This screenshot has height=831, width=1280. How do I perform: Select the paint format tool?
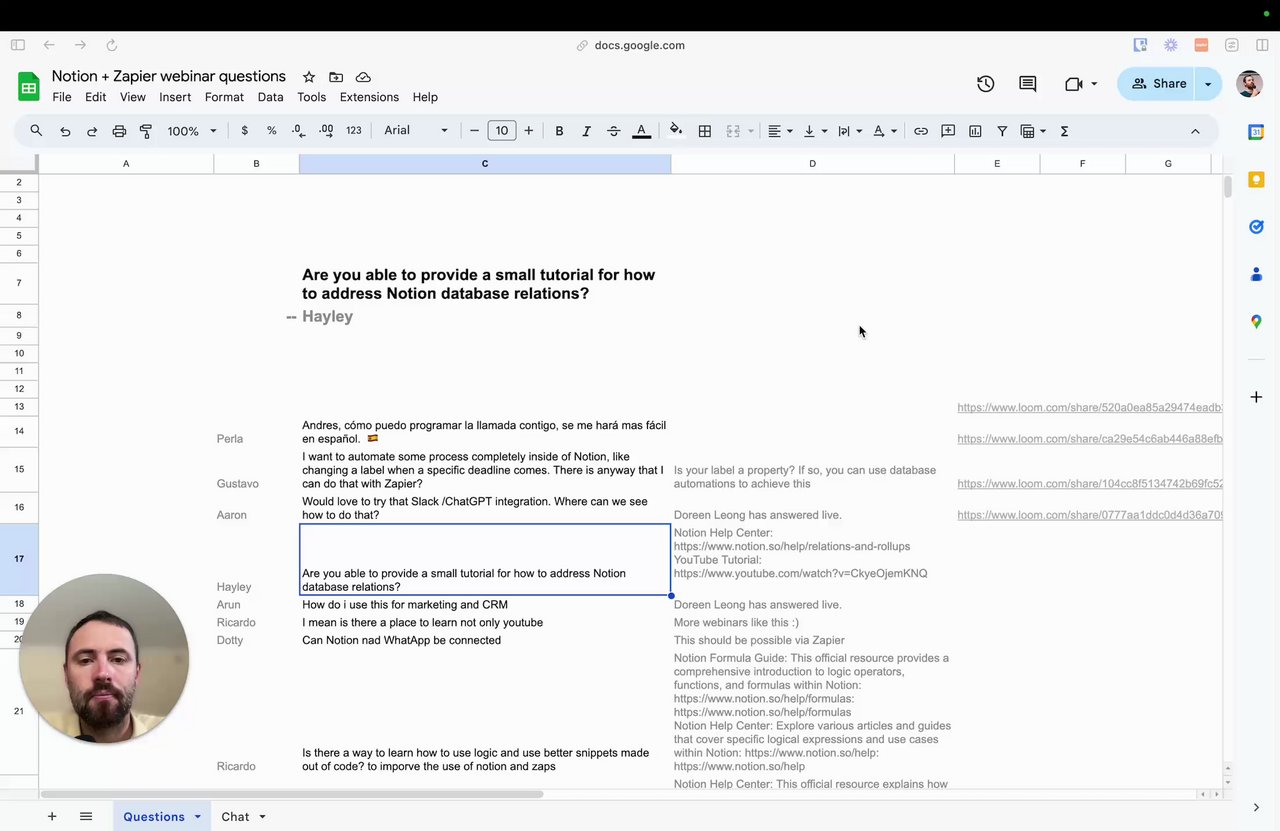[x=146, y=131]
